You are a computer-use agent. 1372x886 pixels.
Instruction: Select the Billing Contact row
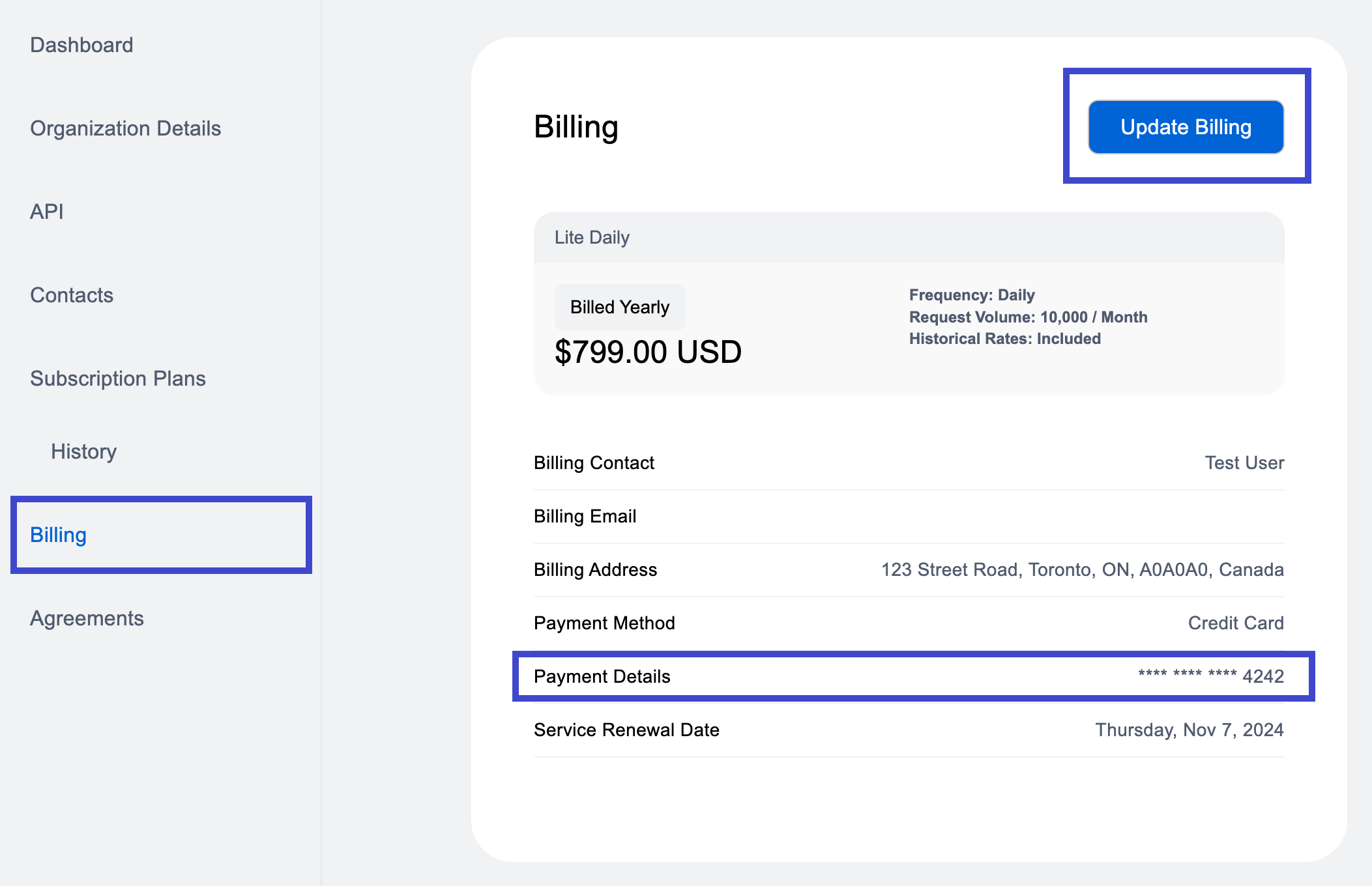(x=594, y=463)
